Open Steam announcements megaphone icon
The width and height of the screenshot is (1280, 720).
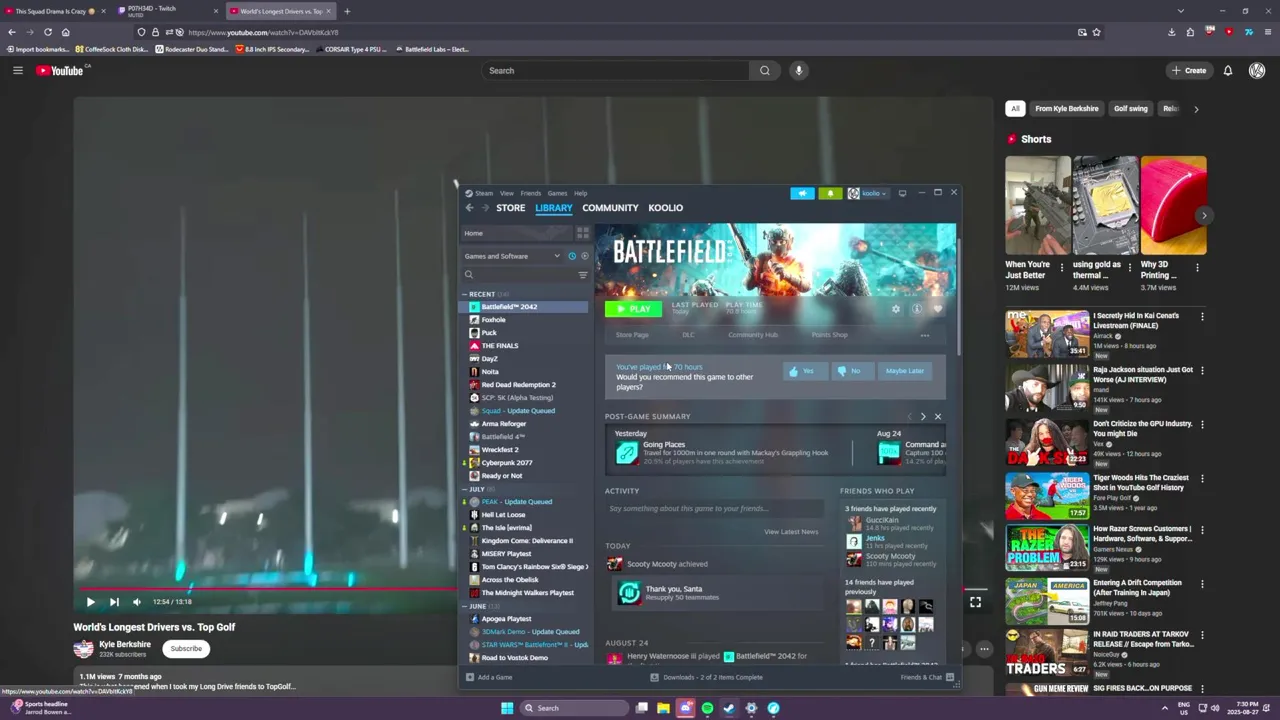click(802, 193)
